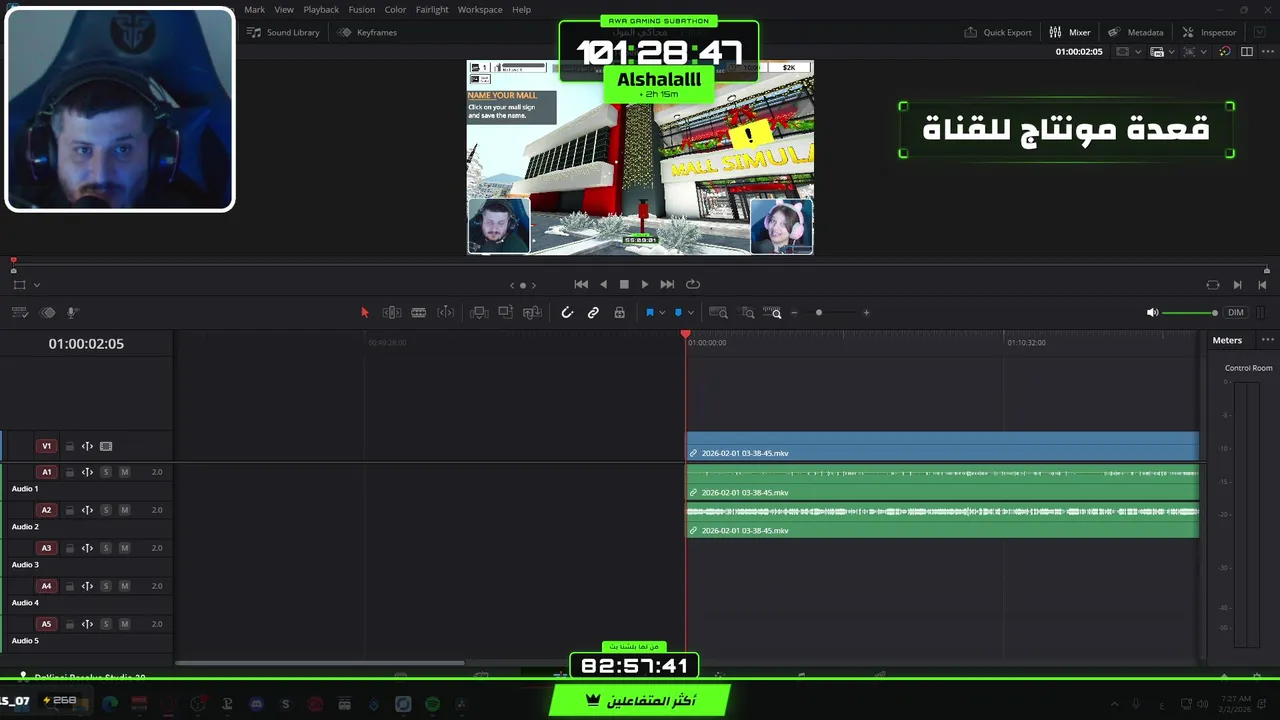Switch to dual viewer mode icon
The height and width of the screenshot is (720, 1280).
[x=1246, y=52]
